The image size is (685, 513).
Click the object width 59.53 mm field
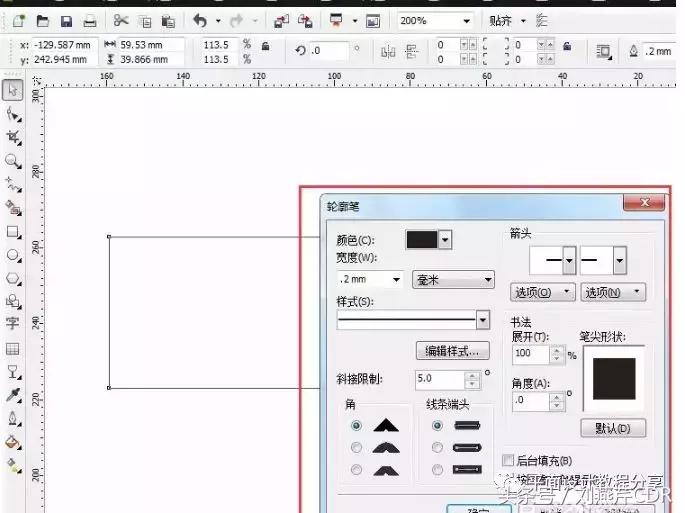[151, 45]
